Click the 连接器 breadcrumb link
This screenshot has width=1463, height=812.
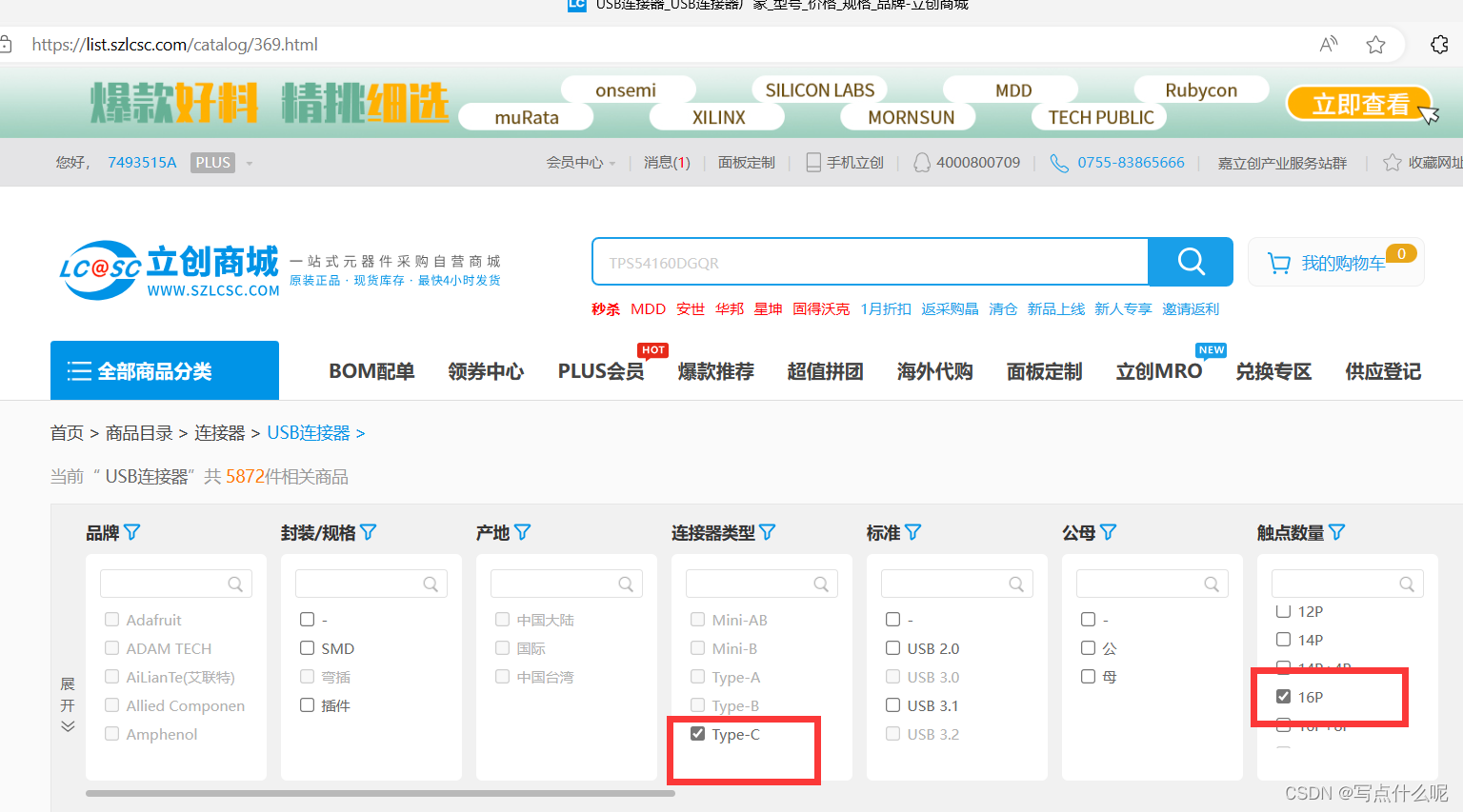(x=220, y=433)
